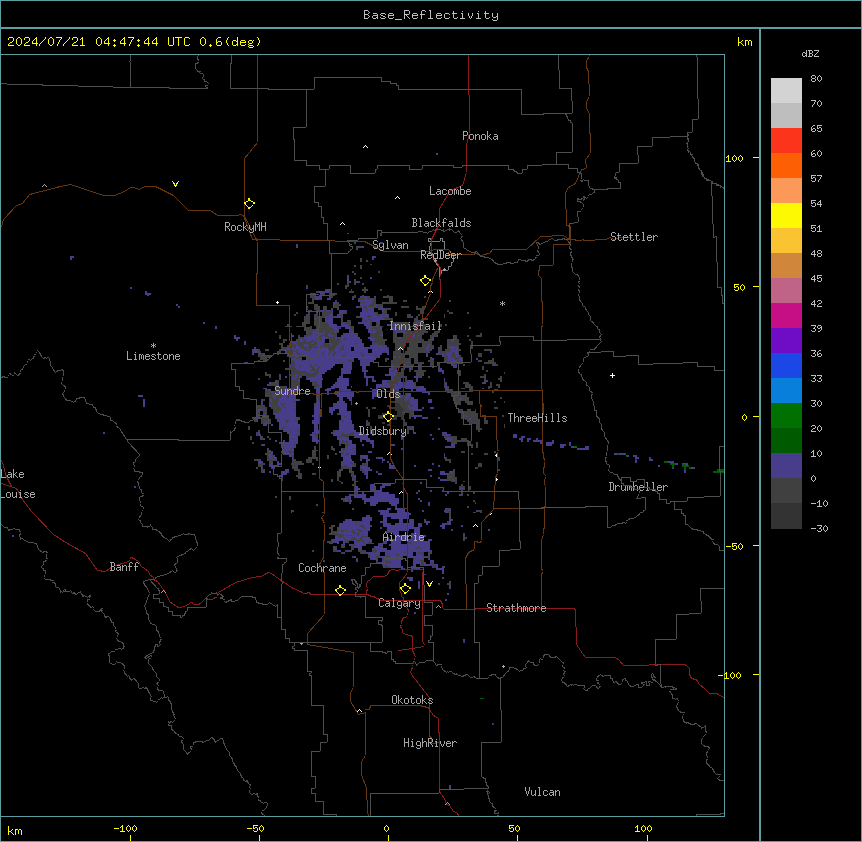
Task: Click the Drumheller label
Action: [x=638, y=487]
